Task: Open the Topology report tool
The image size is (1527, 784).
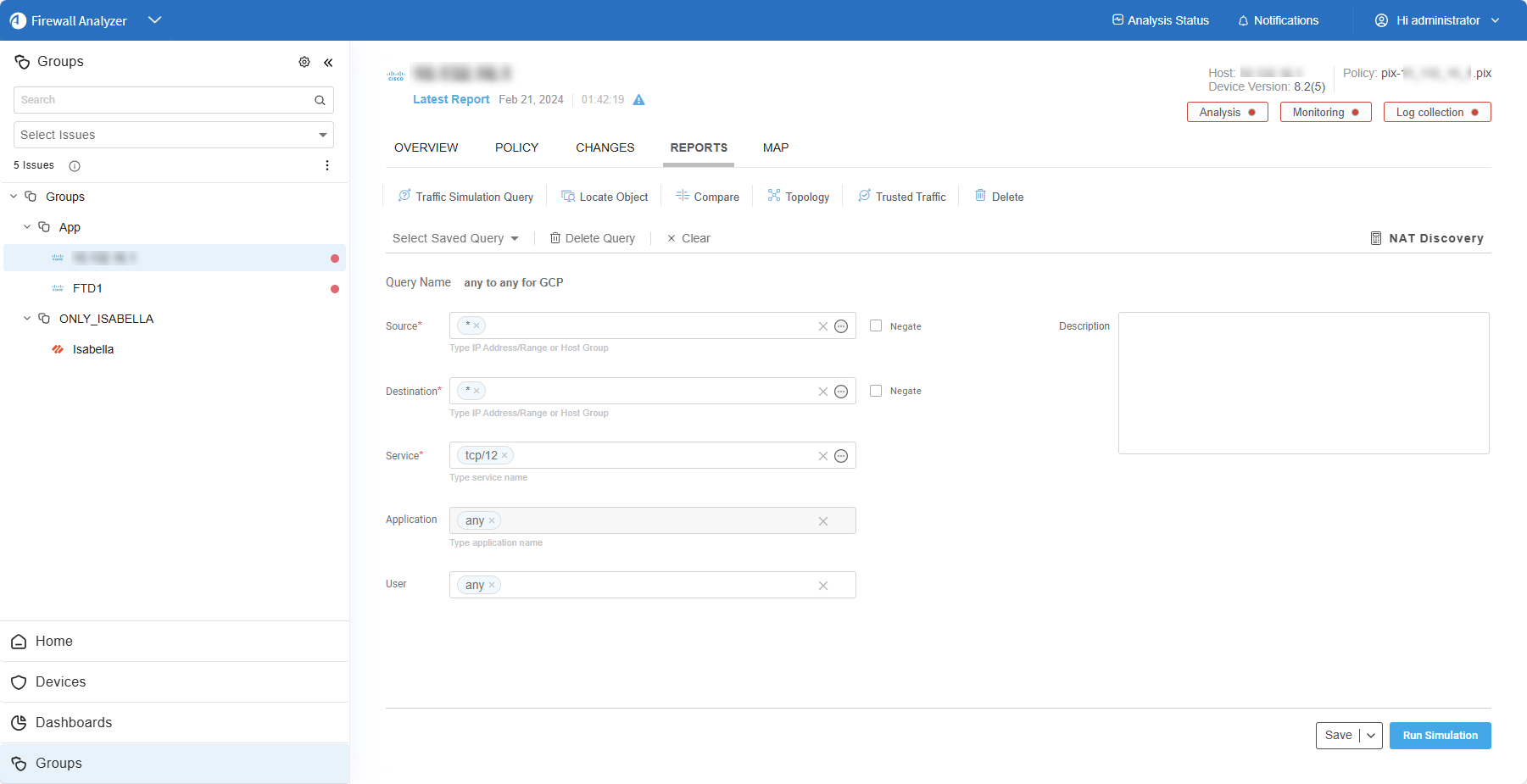Action: pyautogui.click(x=798, y=197)
